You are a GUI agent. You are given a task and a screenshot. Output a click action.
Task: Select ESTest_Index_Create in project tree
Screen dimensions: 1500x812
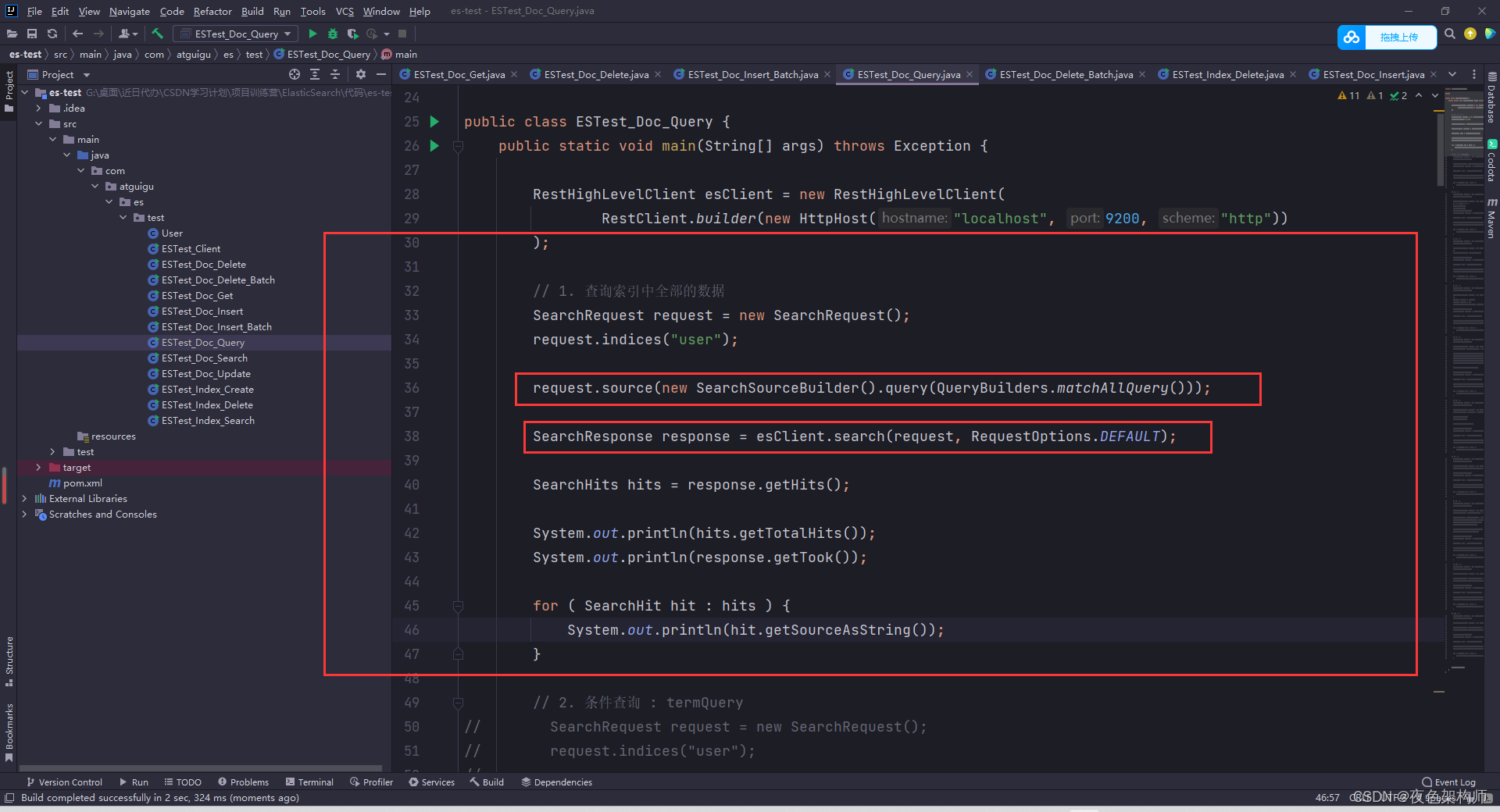[x=207, y=390]
